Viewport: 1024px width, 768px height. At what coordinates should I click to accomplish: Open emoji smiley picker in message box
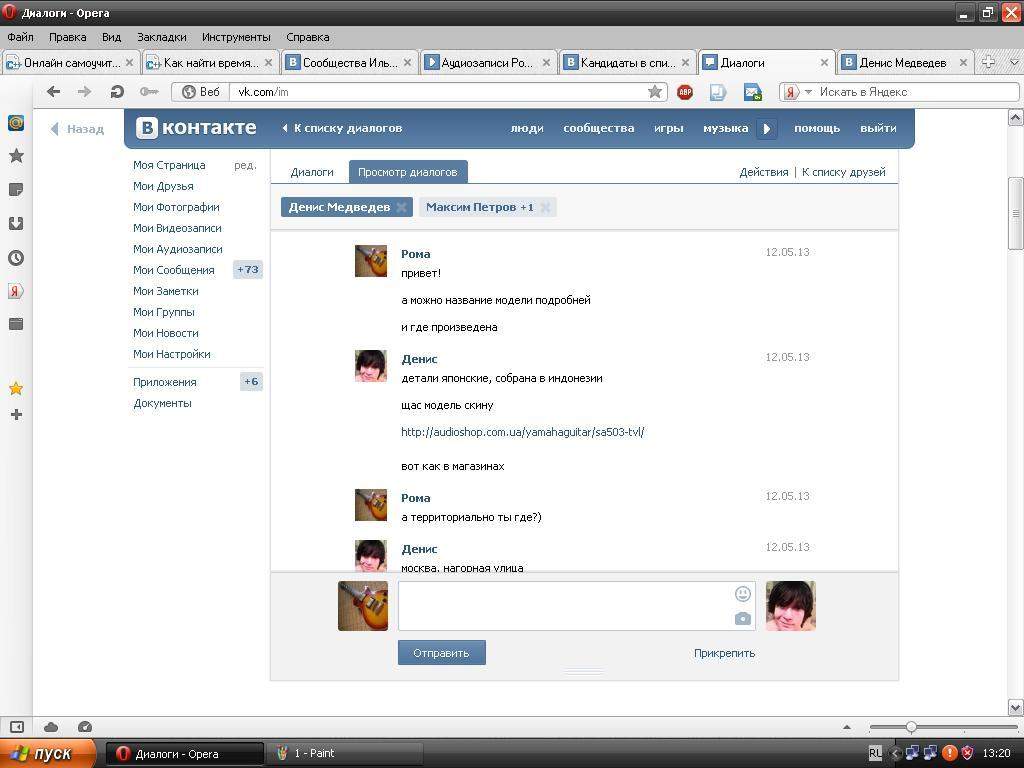743,594
